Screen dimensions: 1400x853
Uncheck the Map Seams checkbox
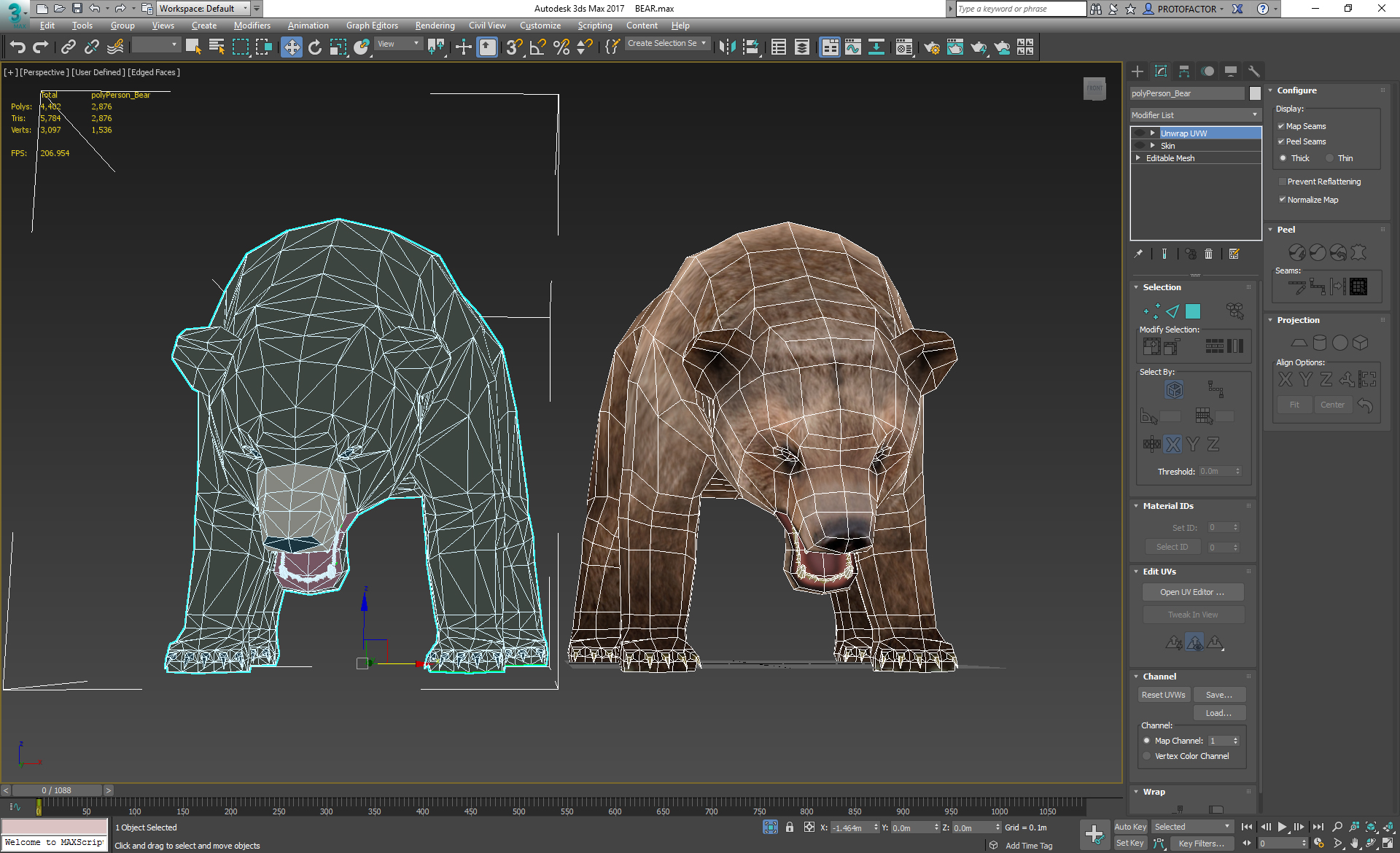coord(1282,125)
